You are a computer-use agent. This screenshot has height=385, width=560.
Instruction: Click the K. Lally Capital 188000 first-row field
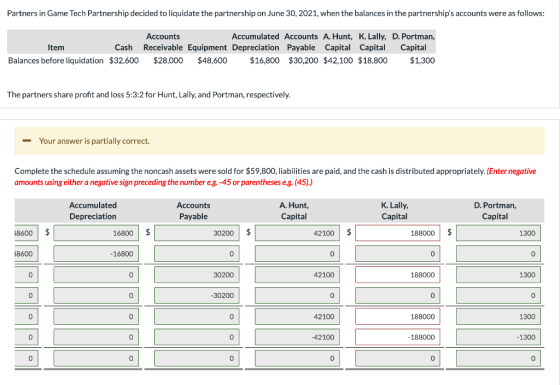point(398,233)
